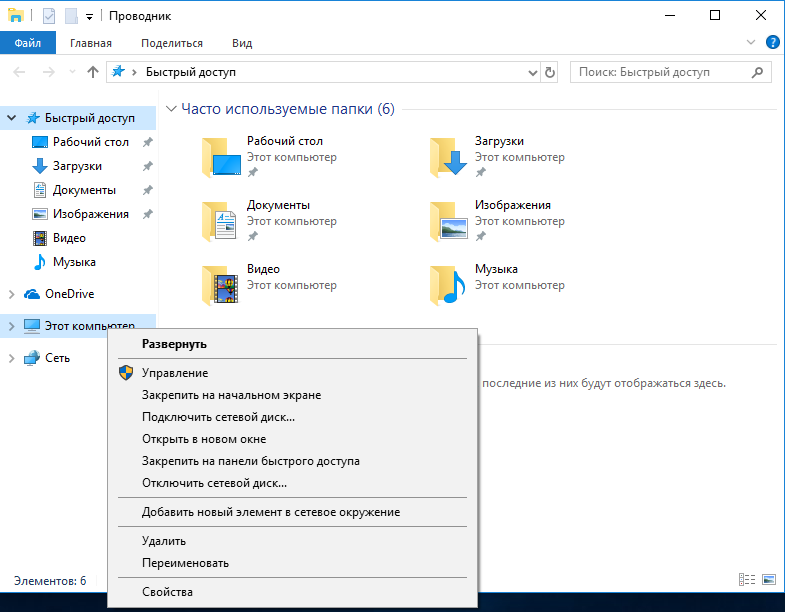Expand the OneDrive tree node
Viewport: 785px width, 612px height.
tap(11, 294)
